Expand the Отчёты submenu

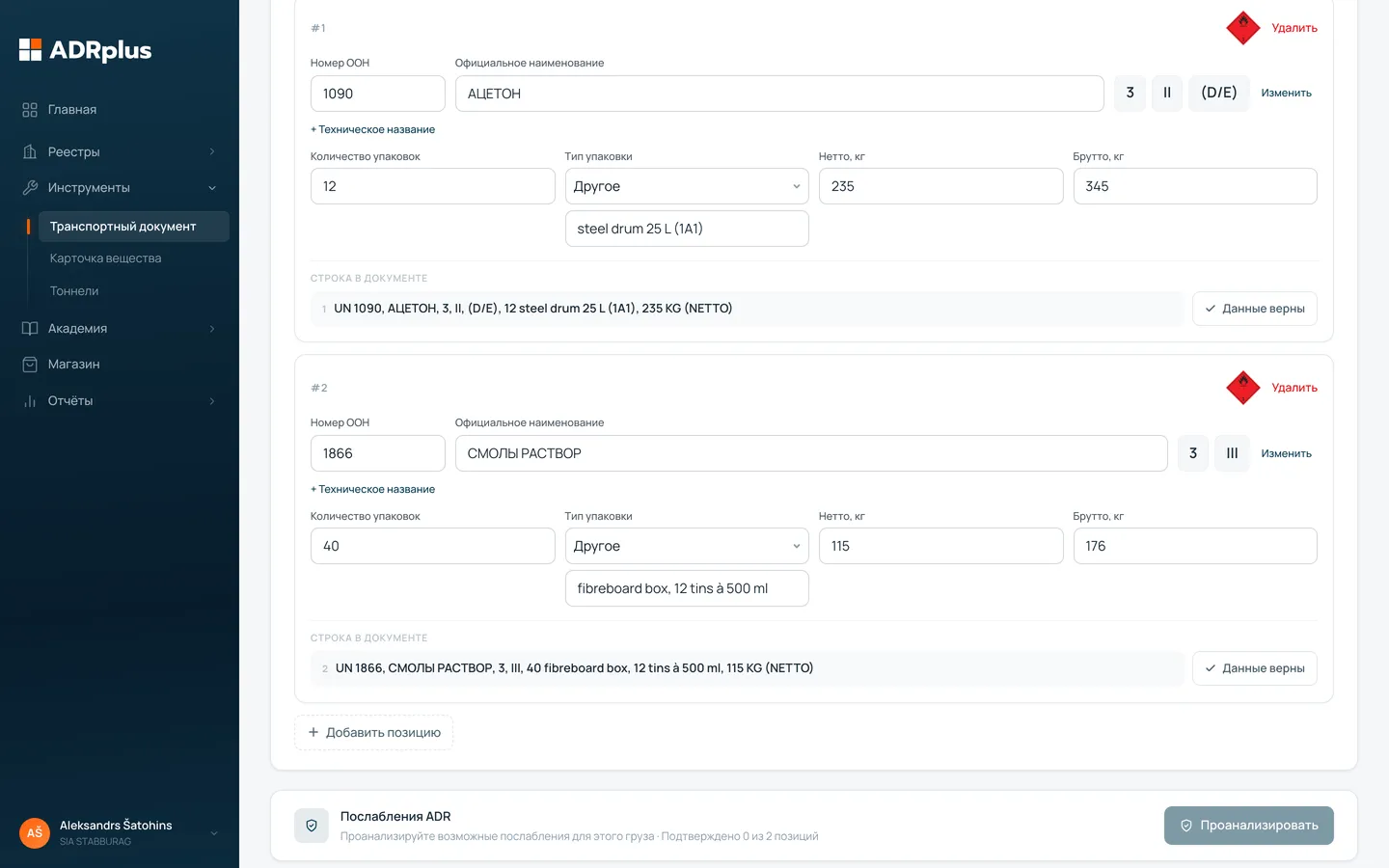point(212,401)
